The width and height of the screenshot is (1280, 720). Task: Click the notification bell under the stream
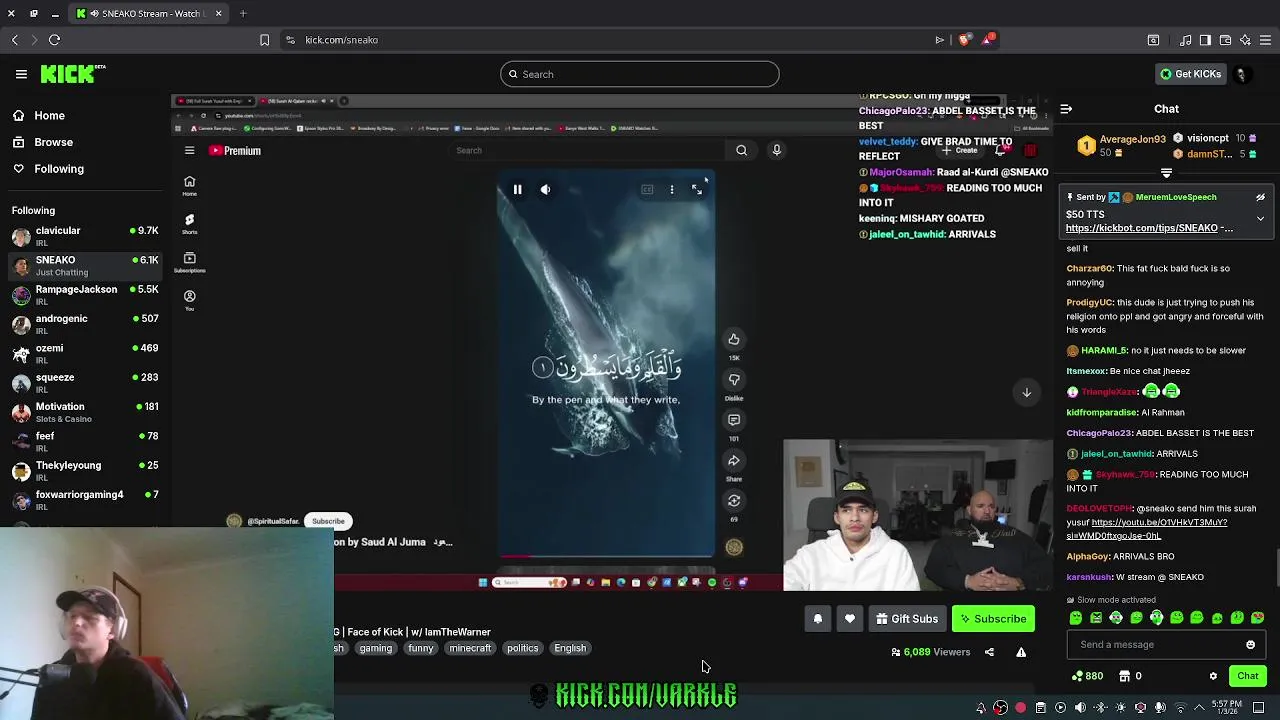pos(817,619)
